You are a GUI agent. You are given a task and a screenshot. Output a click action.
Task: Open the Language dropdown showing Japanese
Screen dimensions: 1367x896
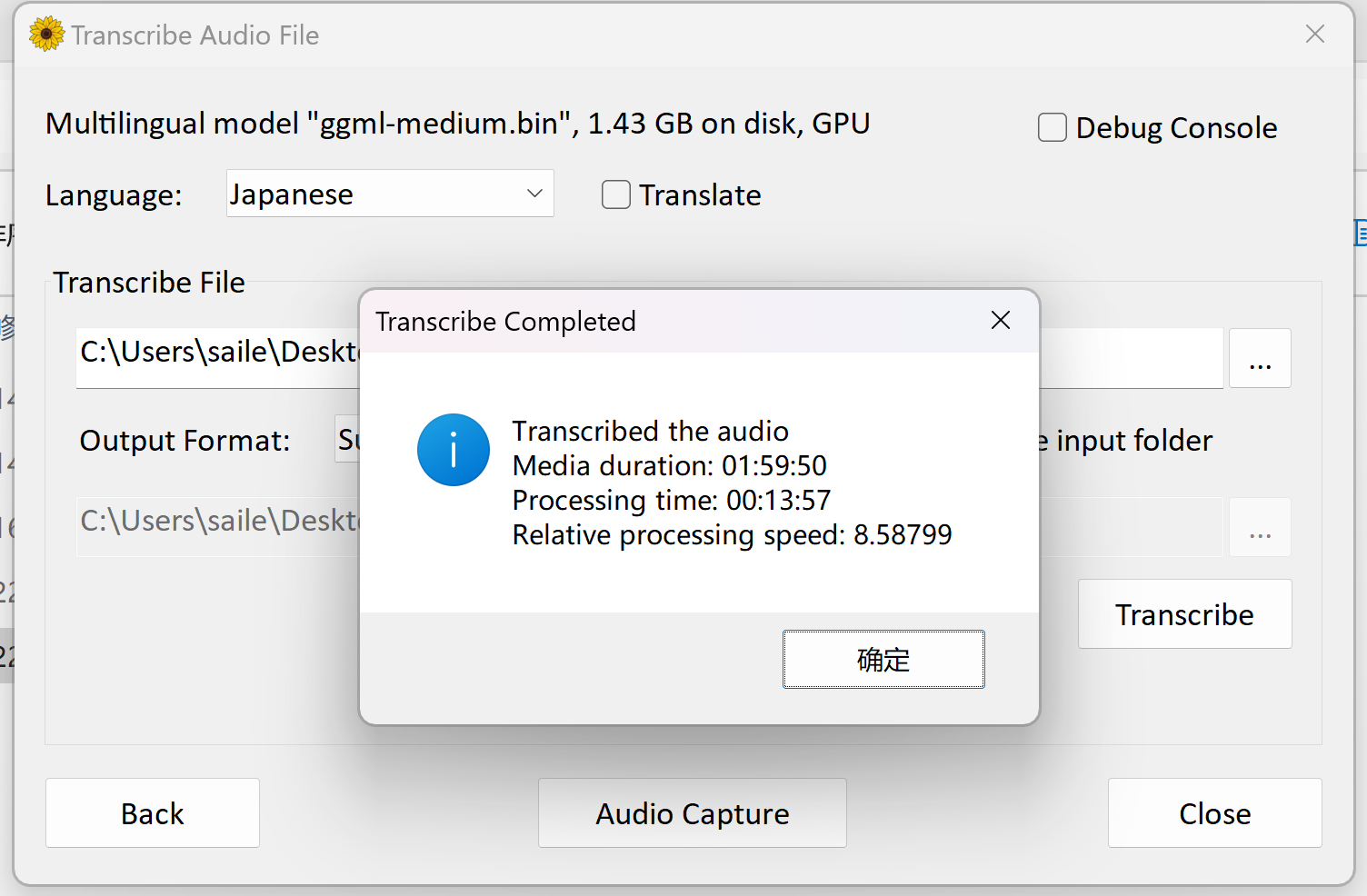click(390, 194)
